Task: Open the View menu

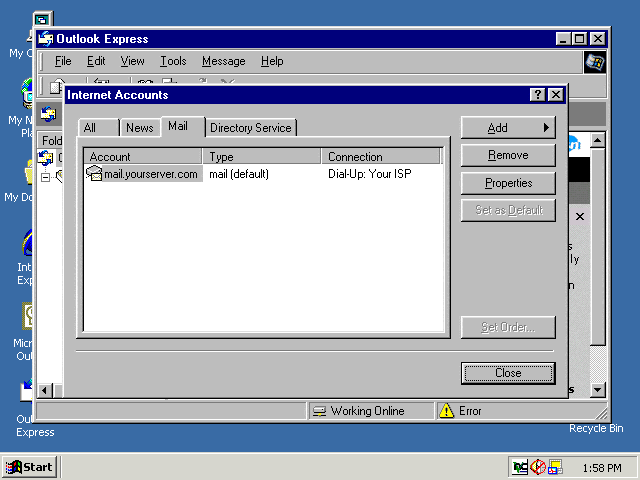Action: tap(132, 61)
